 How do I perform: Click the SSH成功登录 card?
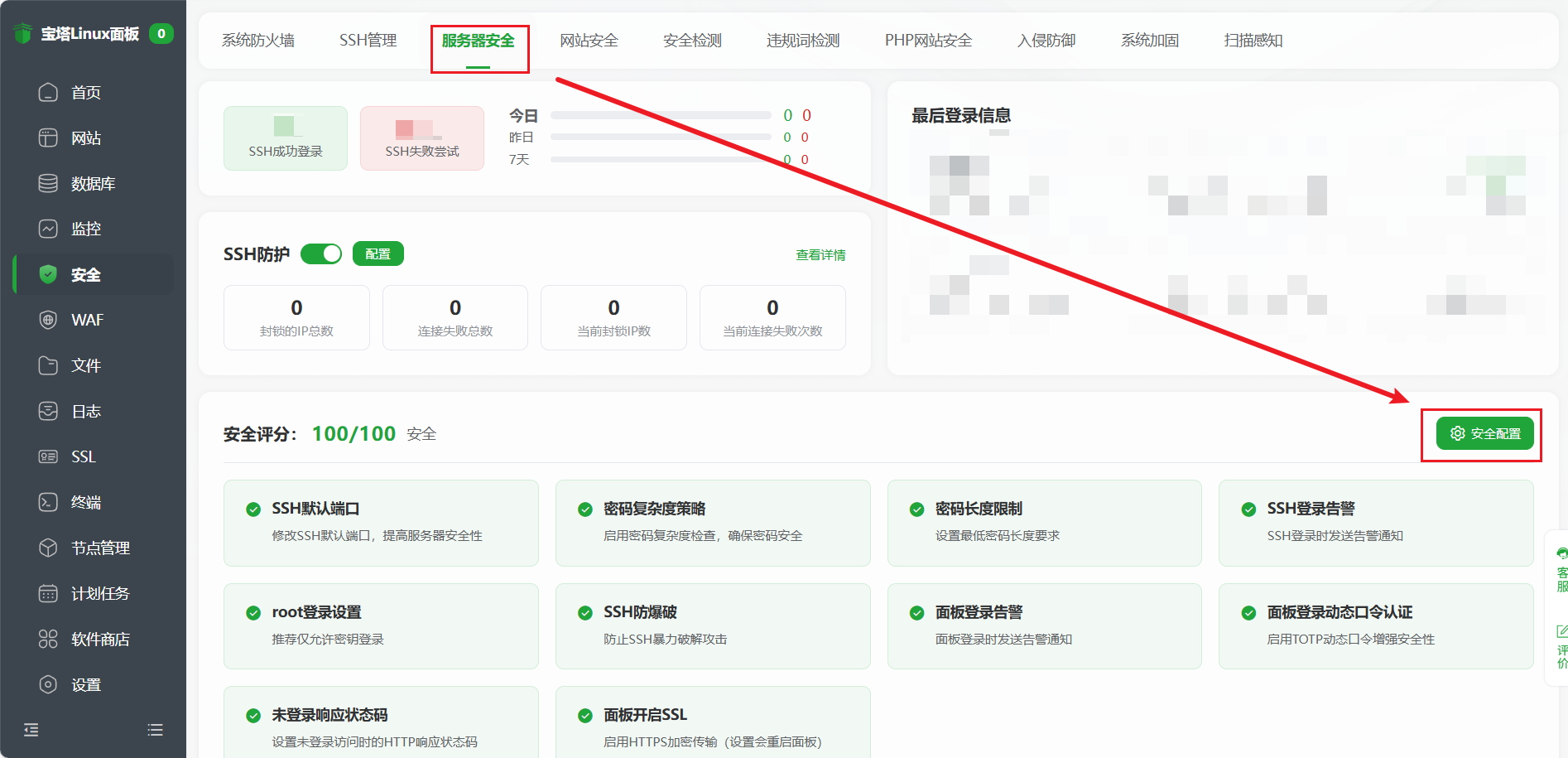point(286,138)
